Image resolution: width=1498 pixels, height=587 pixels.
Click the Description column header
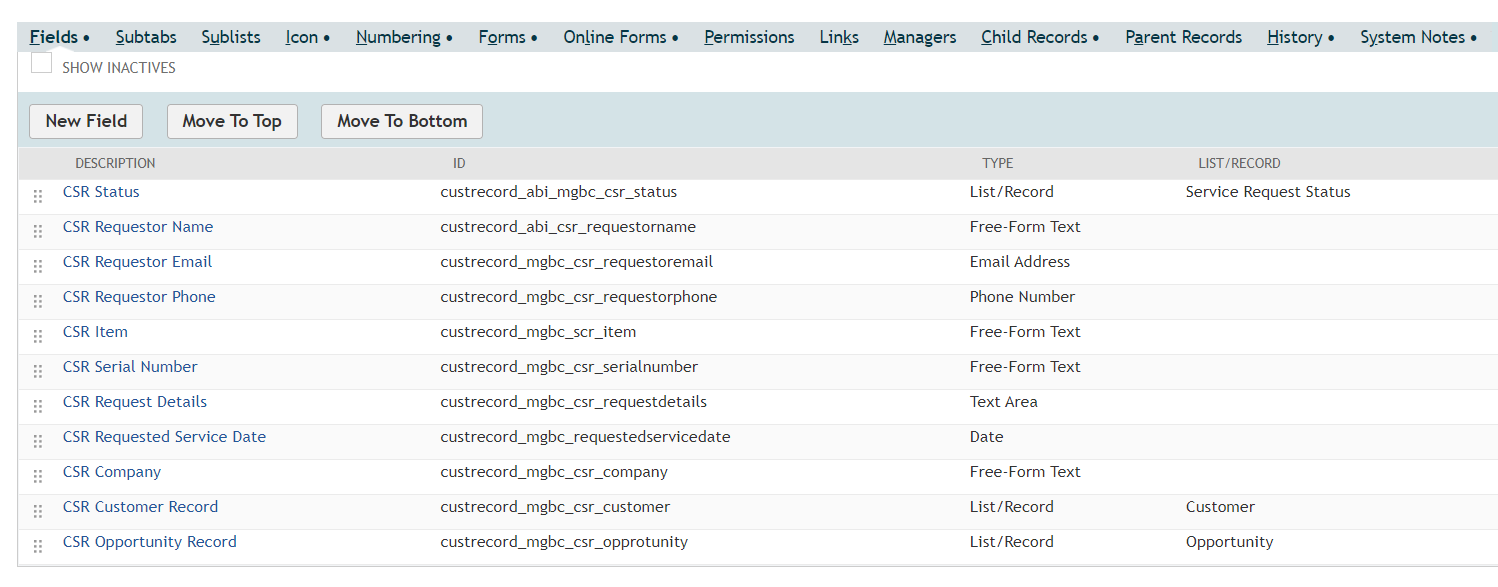pyautogui.click(x=115, y=163)
